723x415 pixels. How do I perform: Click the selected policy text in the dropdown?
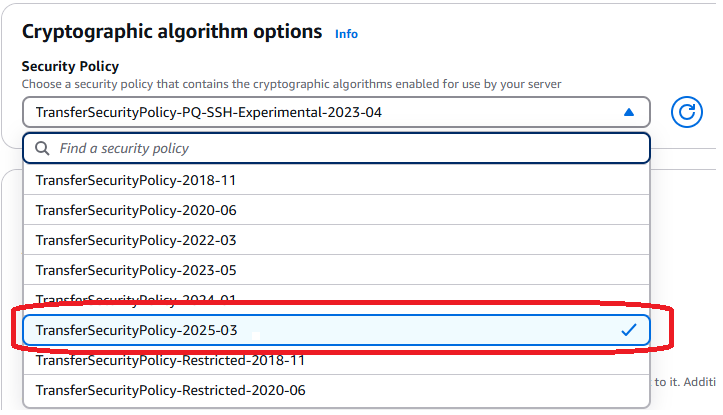click(208, 112)
